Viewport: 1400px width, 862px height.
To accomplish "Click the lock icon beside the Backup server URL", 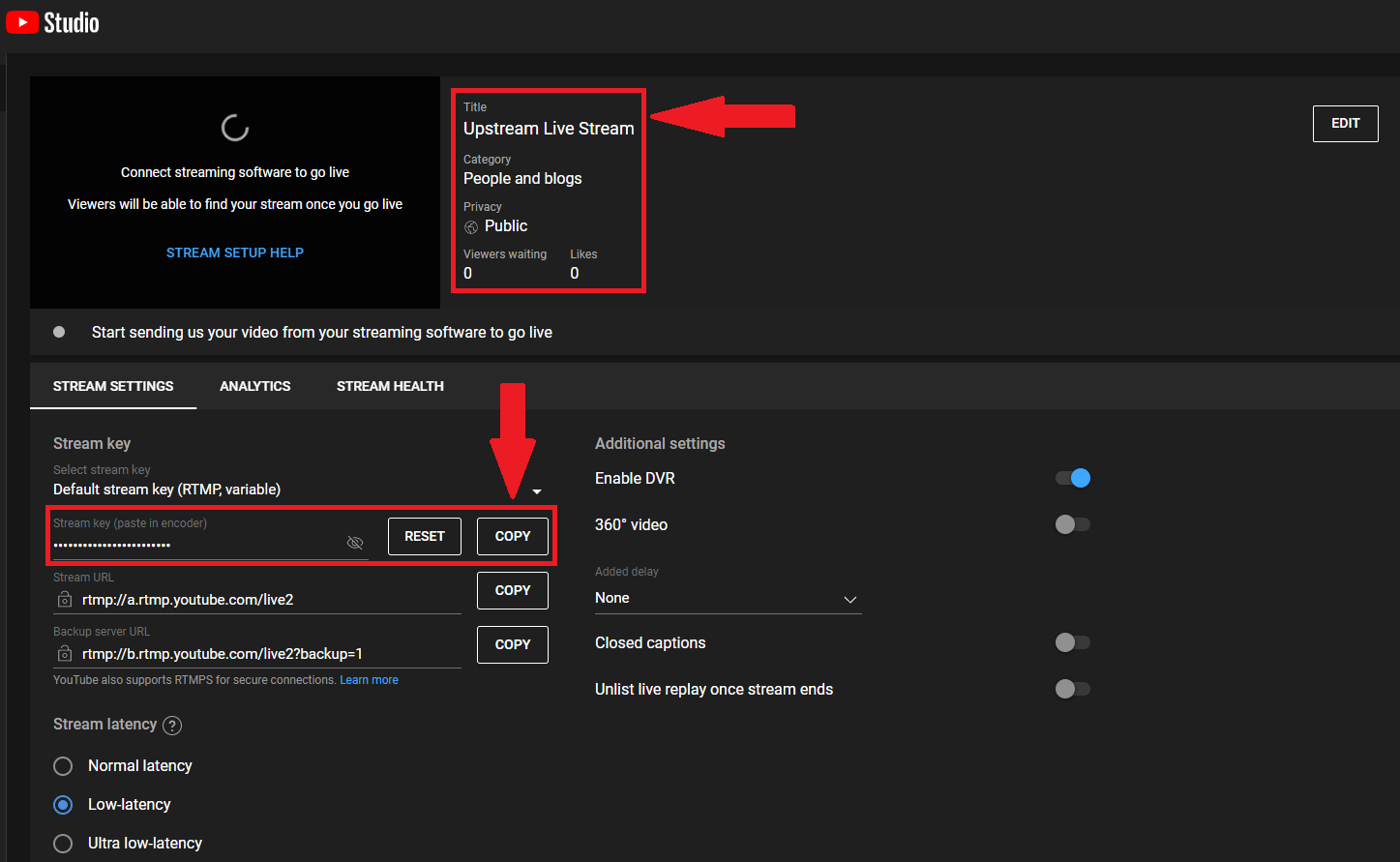I will coord(64,653).
